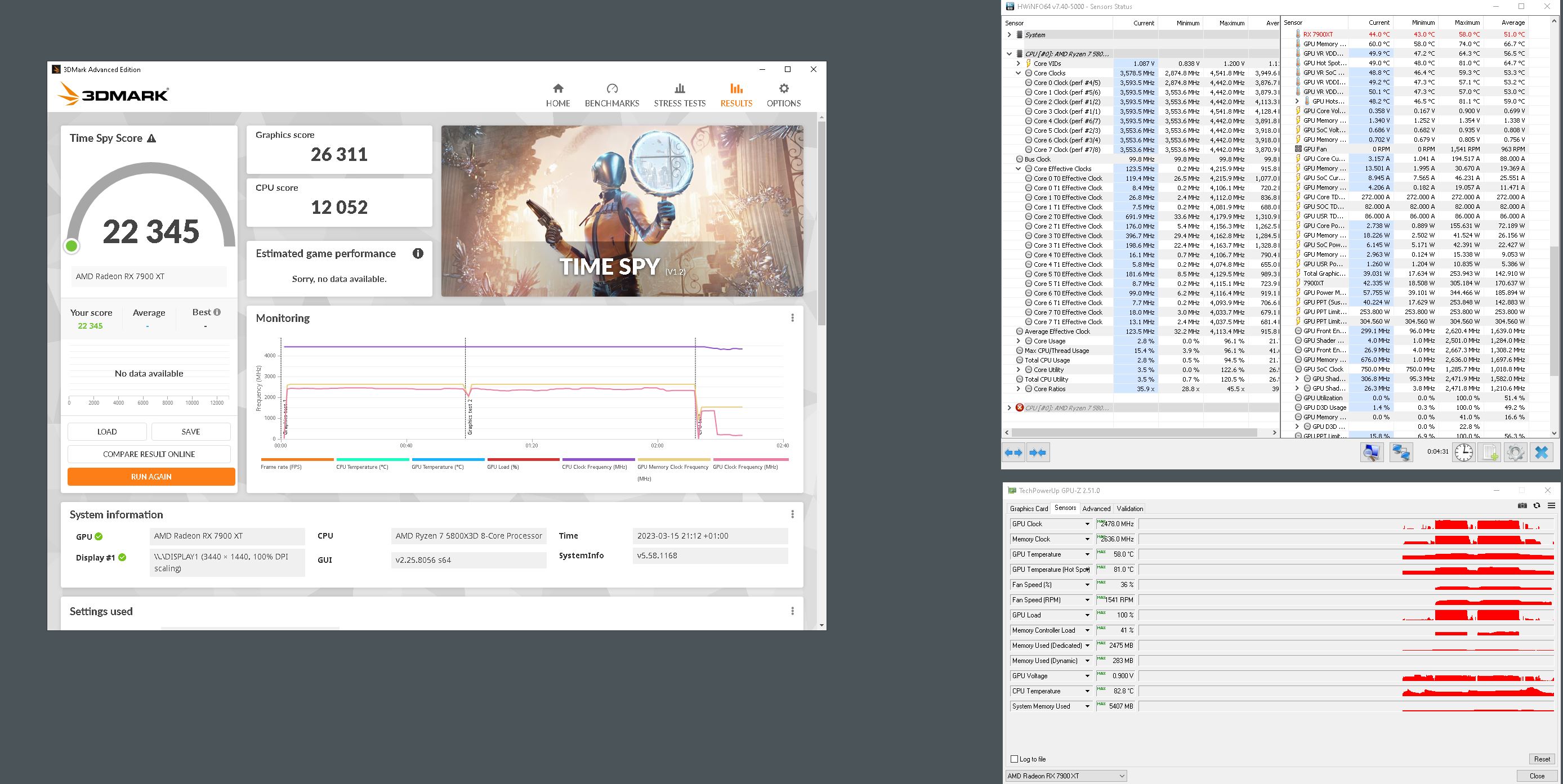Screen dimensions: 1563x784
Task: Expand Core Ratios in HWiNFO
Action: [x=1019, y=389]
